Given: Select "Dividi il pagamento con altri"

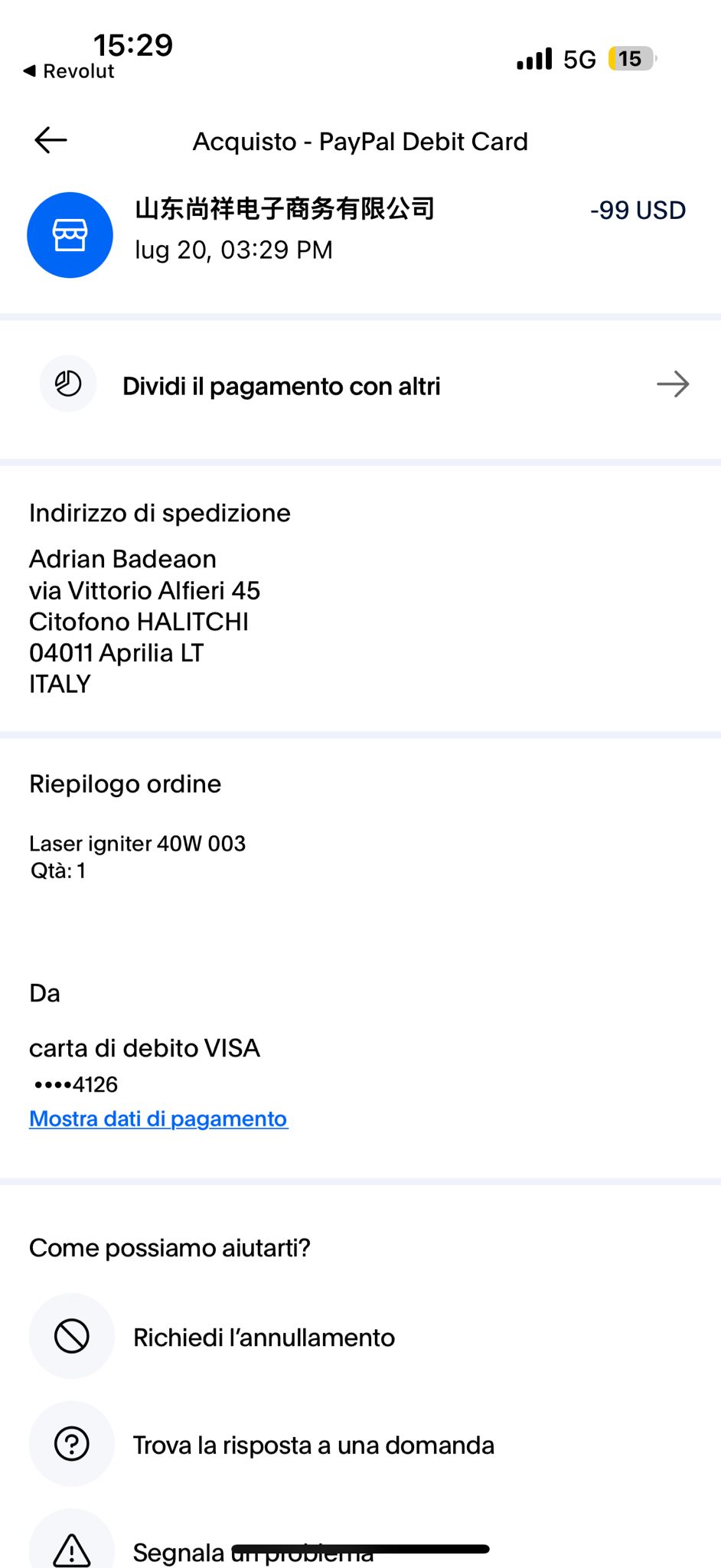Looking at the screenshot, I should [281, 387].
